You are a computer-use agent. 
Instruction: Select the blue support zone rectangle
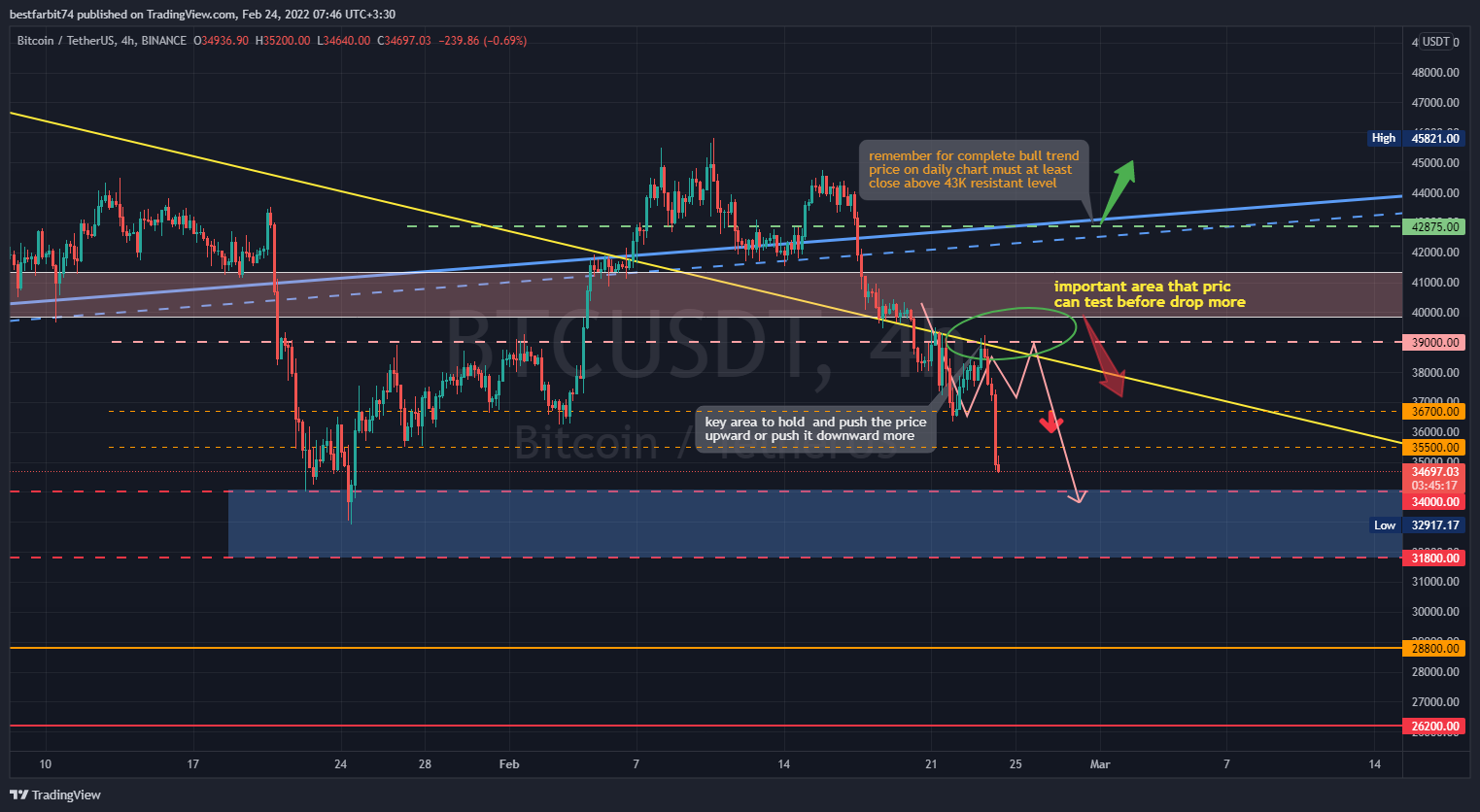814,524
